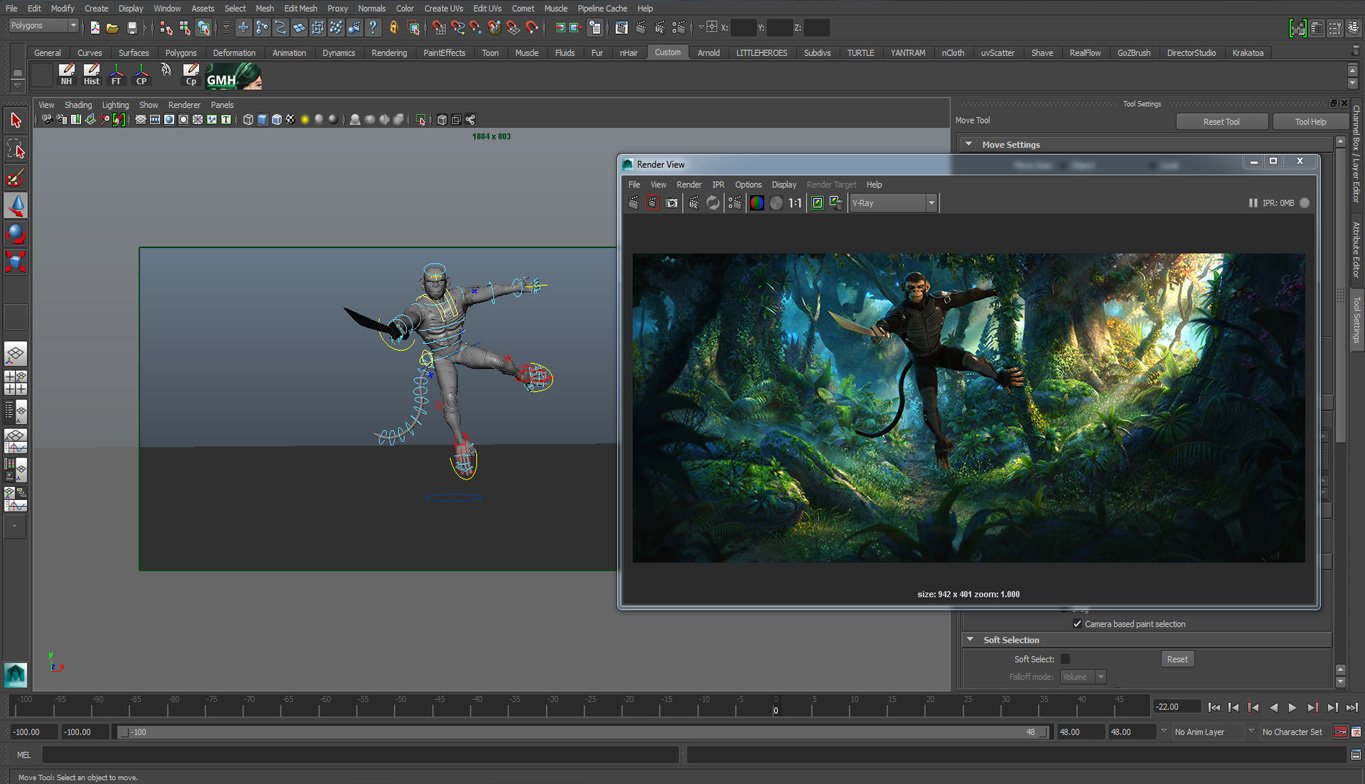Refresh the IPR image in Render View

[713, 203]
